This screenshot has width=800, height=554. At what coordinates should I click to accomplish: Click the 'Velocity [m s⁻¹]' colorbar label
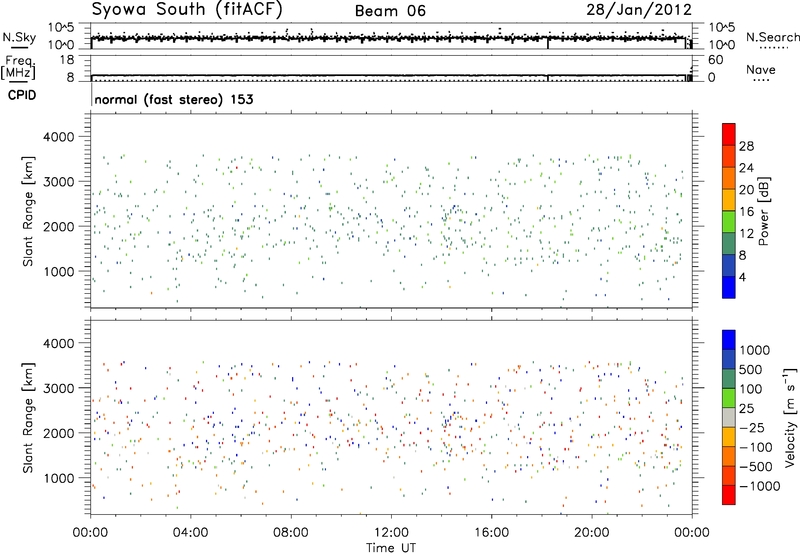pyautogui.click(x=790, y=417)
